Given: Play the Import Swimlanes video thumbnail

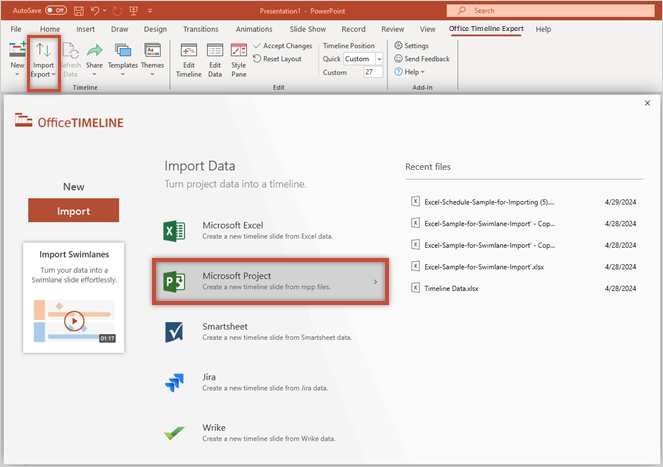Looking at the screenshot, I should pos(74,321).
